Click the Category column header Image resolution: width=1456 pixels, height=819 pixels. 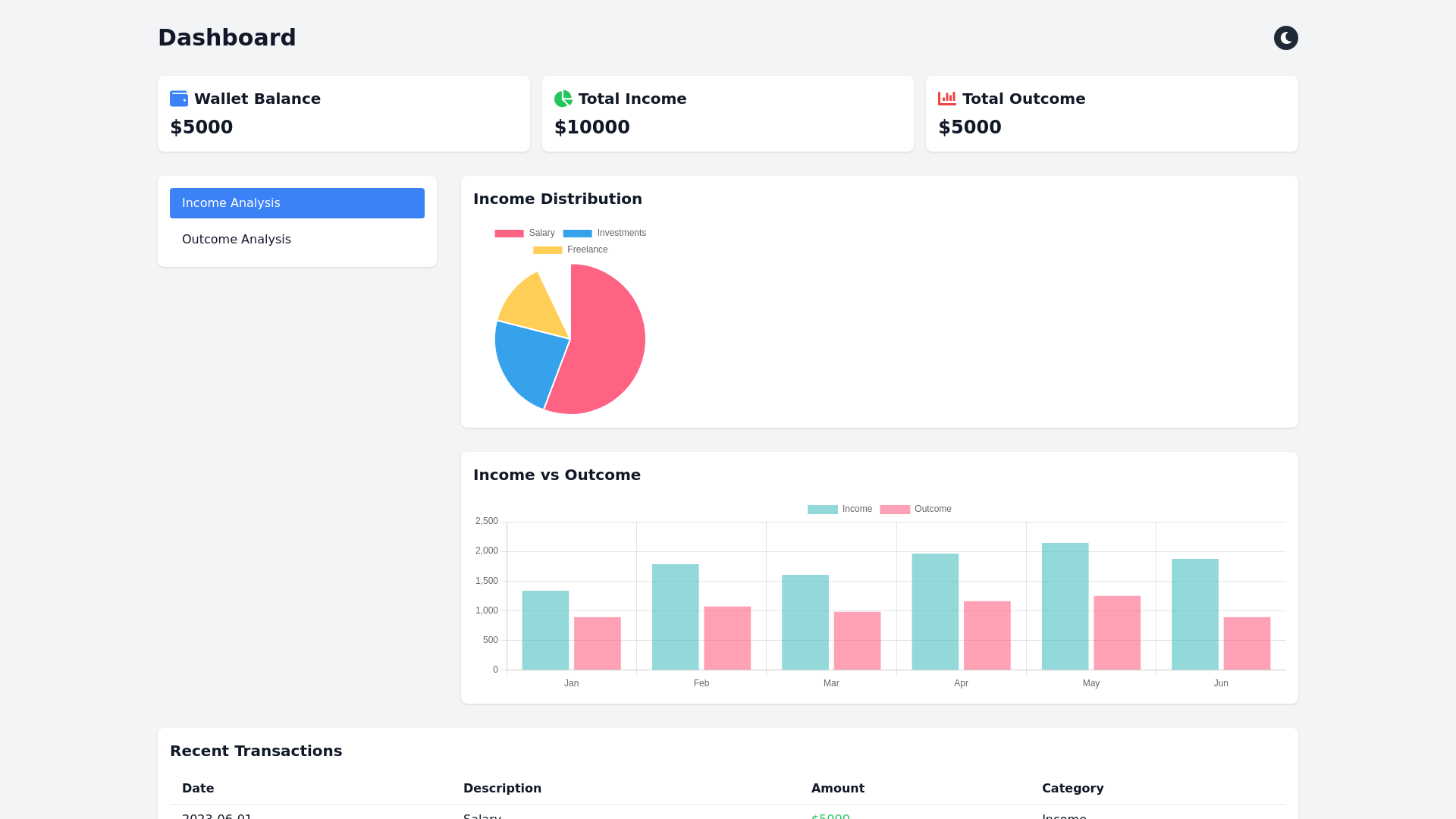[x=1072, y=789]
